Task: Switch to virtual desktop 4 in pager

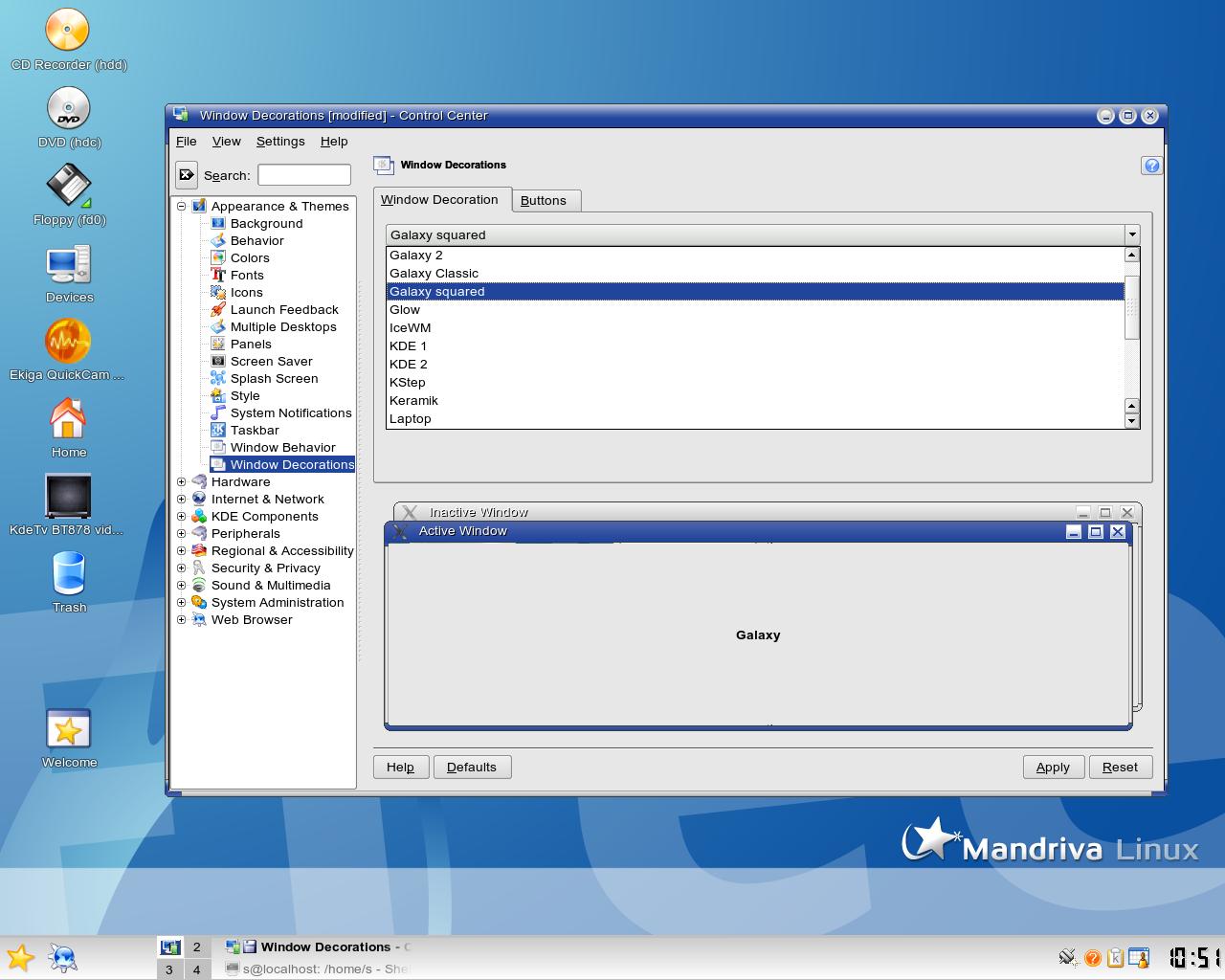Action: tap(196, 969)
